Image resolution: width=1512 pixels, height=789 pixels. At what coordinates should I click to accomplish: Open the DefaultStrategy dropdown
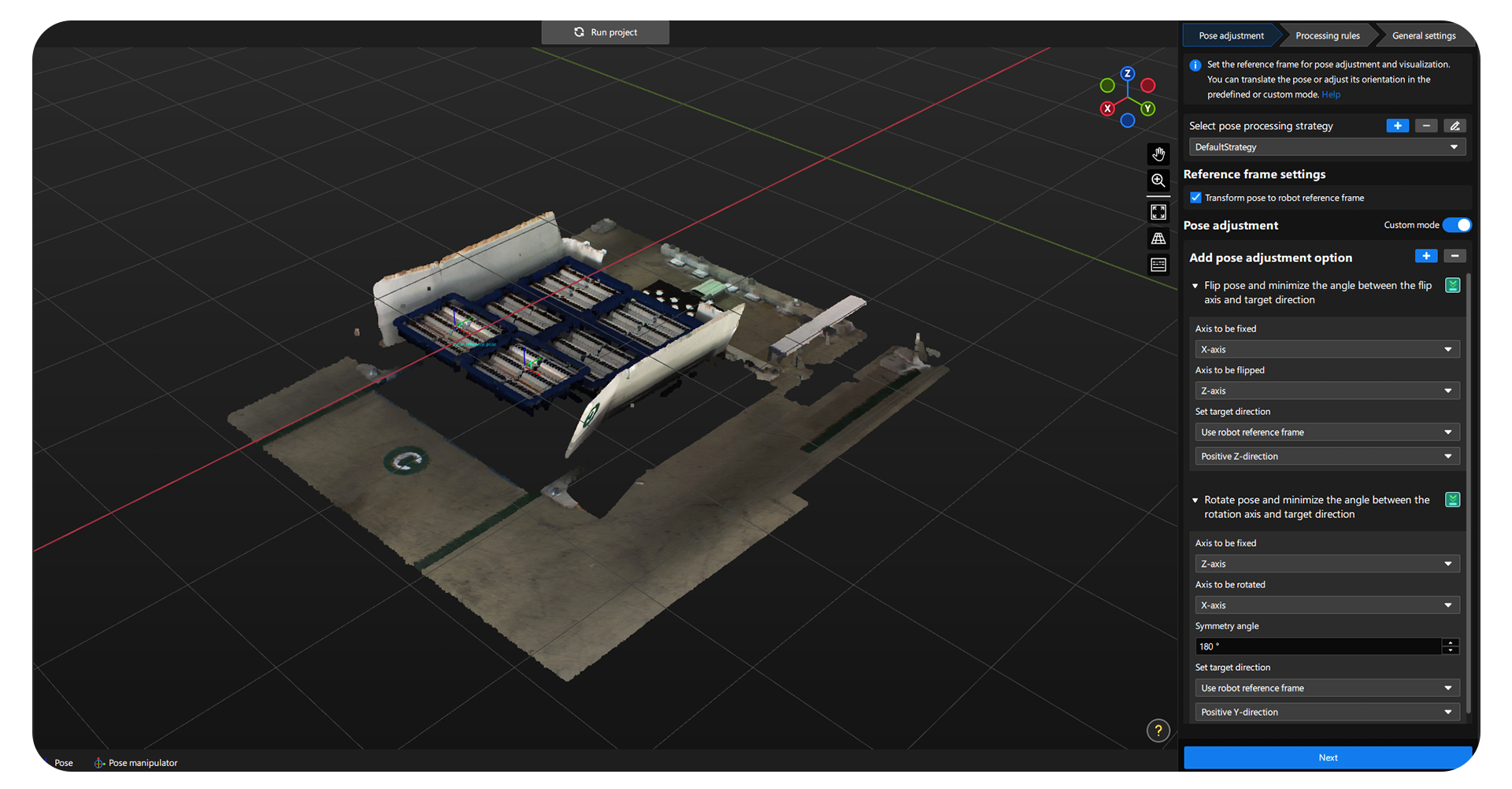[1327, 146]
